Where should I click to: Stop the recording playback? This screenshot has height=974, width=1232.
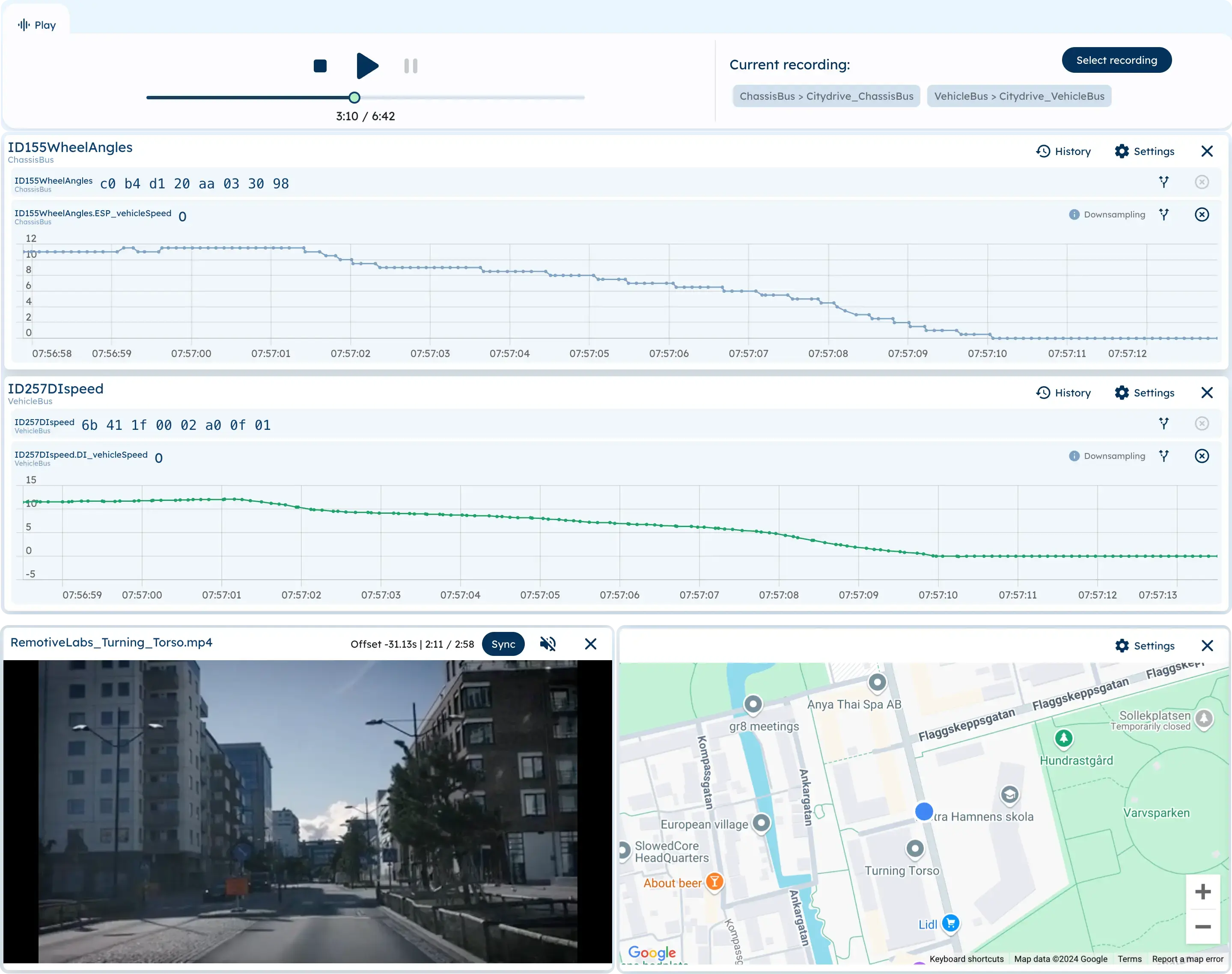(x=320, y=66)
